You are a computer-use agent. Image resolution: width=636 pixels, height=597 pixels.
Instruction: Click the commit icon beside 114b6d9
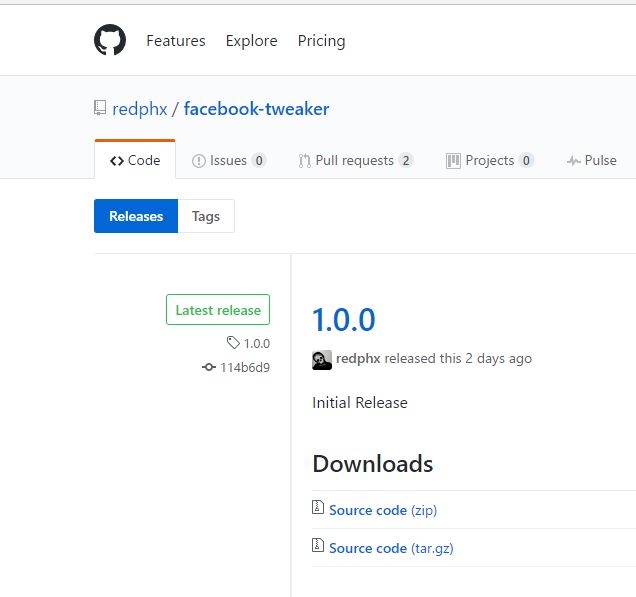click(x=209, y=367)
